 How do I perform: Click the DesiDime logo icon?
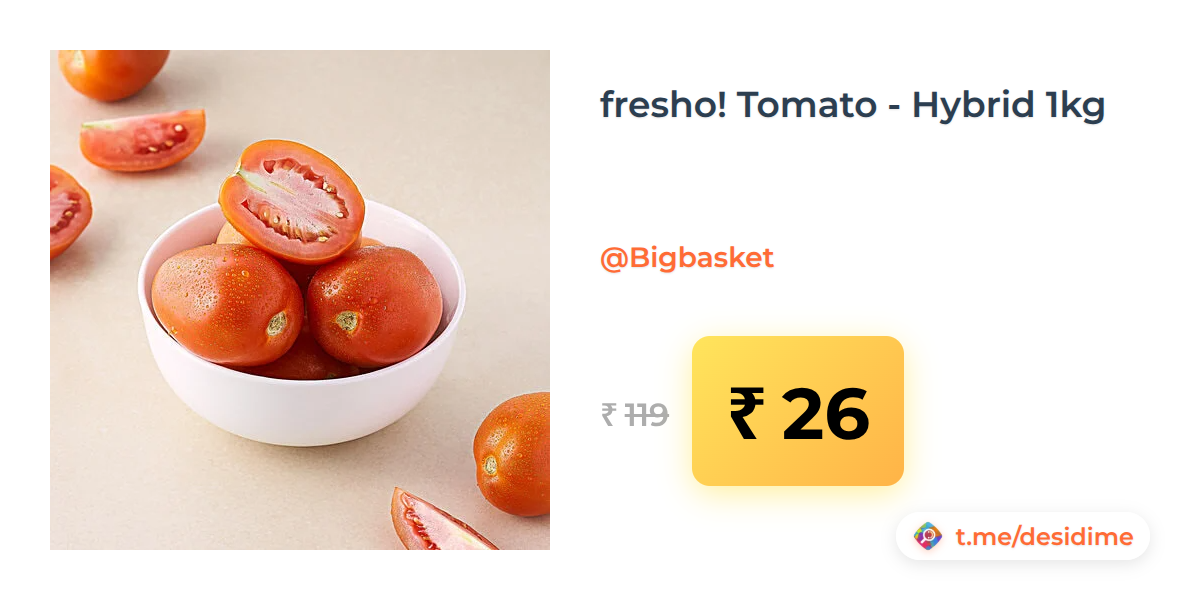[928, 537]
